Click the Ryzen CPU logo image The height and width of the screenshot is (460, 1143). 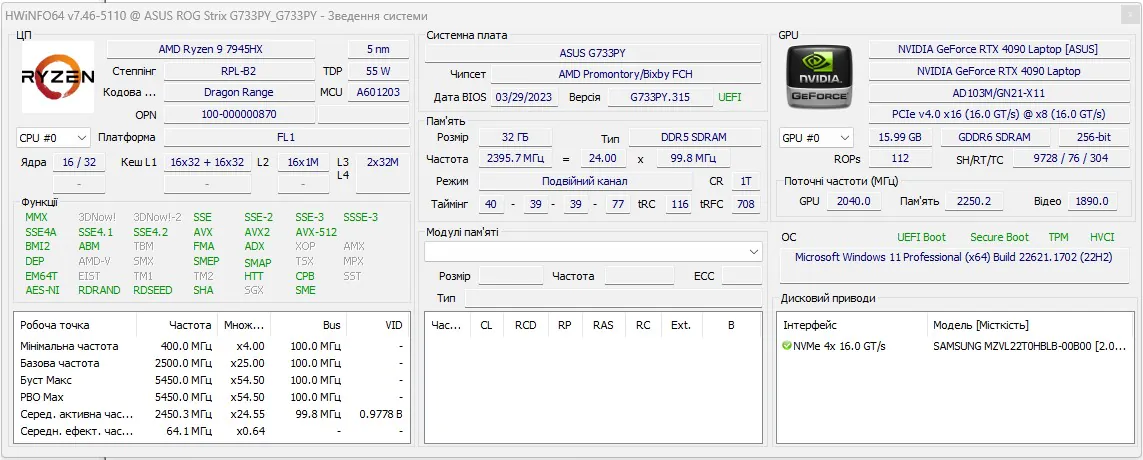(58, 77)
